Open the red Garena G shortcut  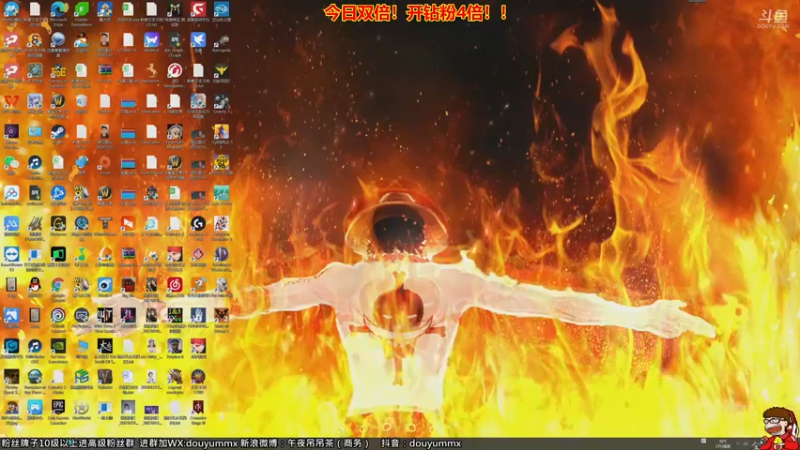[x=198, y=9]
